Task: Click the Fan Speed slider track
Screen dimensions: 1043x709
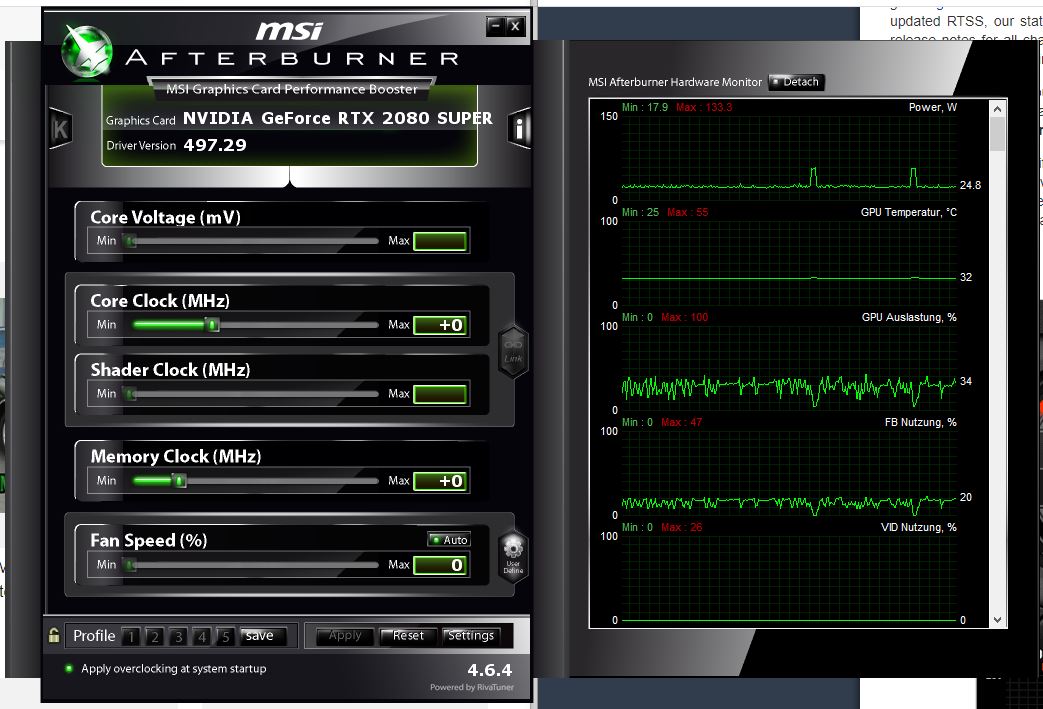Action: [x=253, y=565]
